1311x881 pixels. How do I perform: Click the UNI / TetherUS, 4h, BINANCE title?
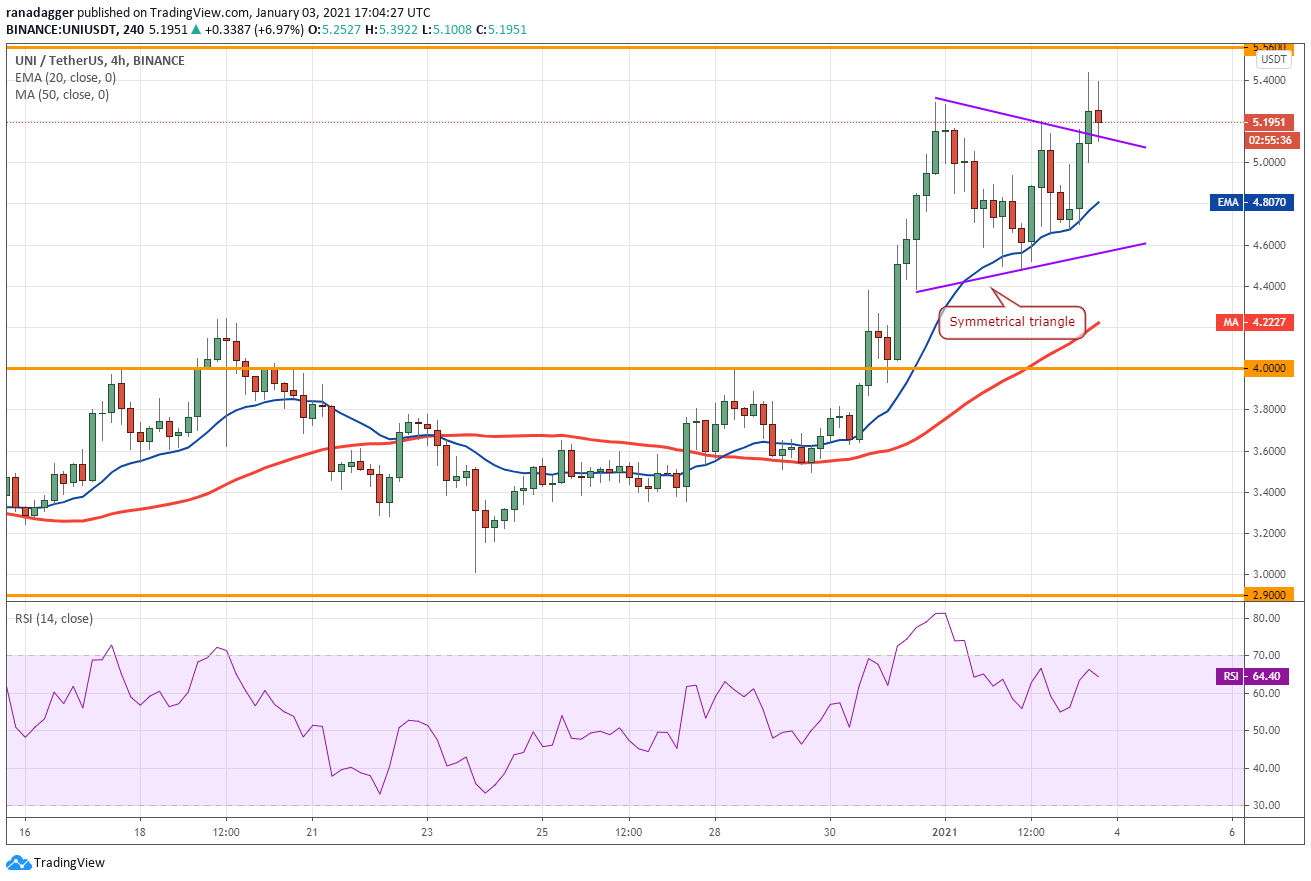pyautogui.click(x=99, y=60)
